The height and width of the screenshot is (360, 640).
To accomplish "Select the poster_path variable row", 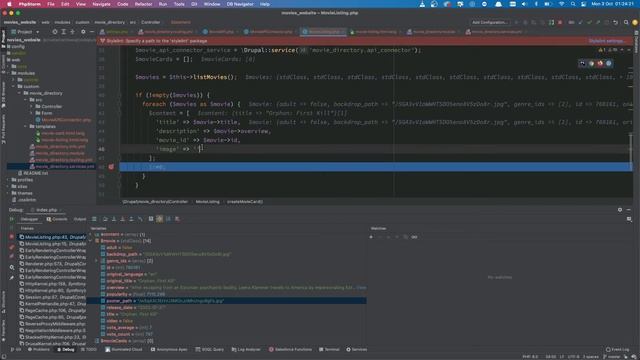I will [228, 301].
